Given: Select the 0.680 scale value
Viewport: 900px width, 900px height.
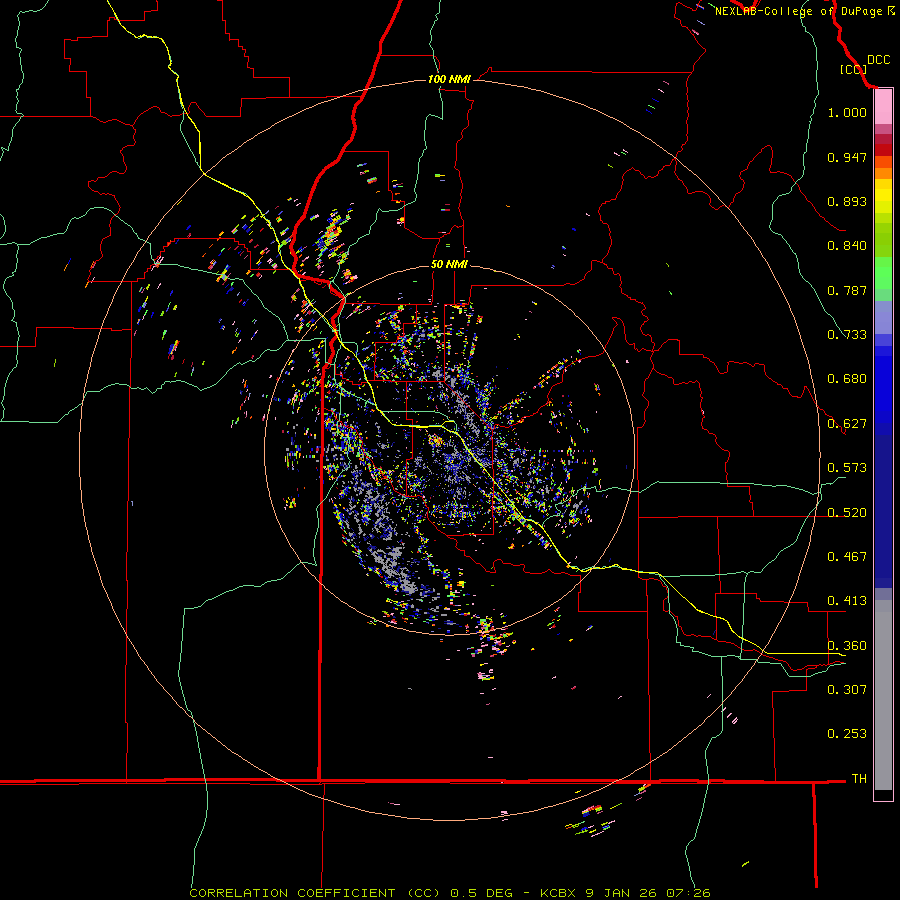Looking at the screenshot, I should [x=847, y=379].
